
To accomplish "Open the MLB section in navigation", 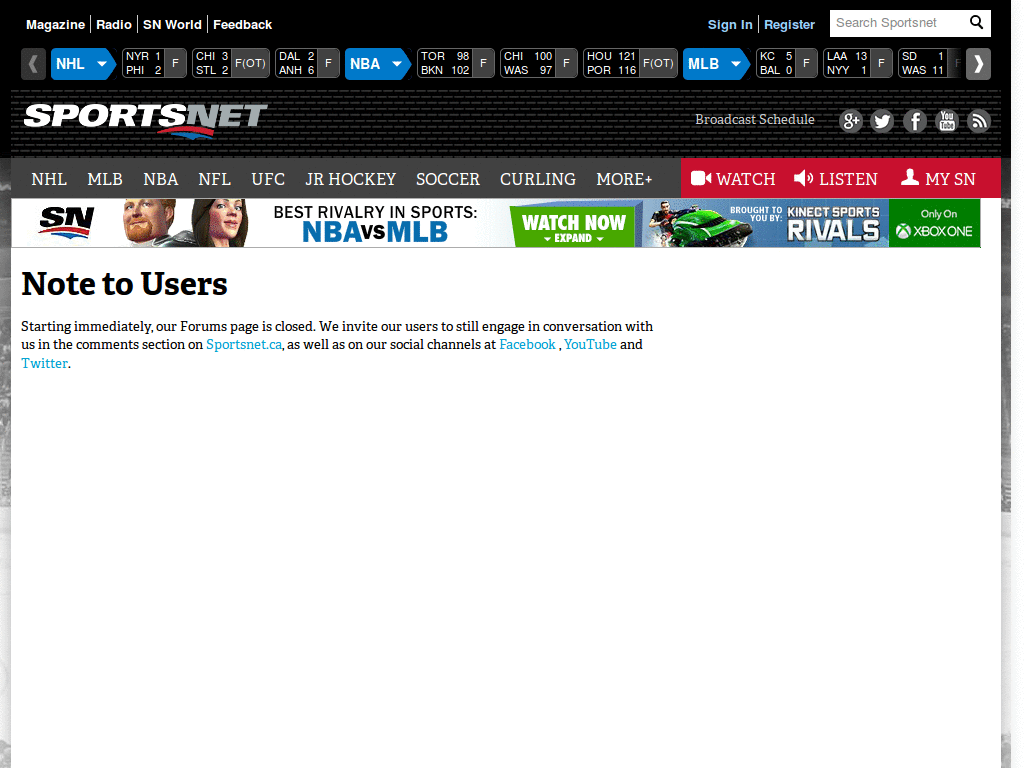I will [105, 179].
